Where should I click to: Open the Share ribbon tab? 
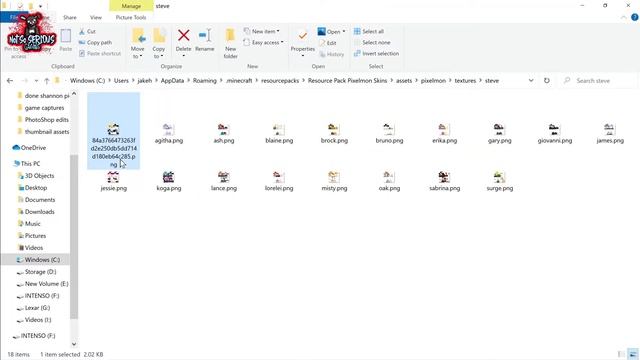point(70,18)
